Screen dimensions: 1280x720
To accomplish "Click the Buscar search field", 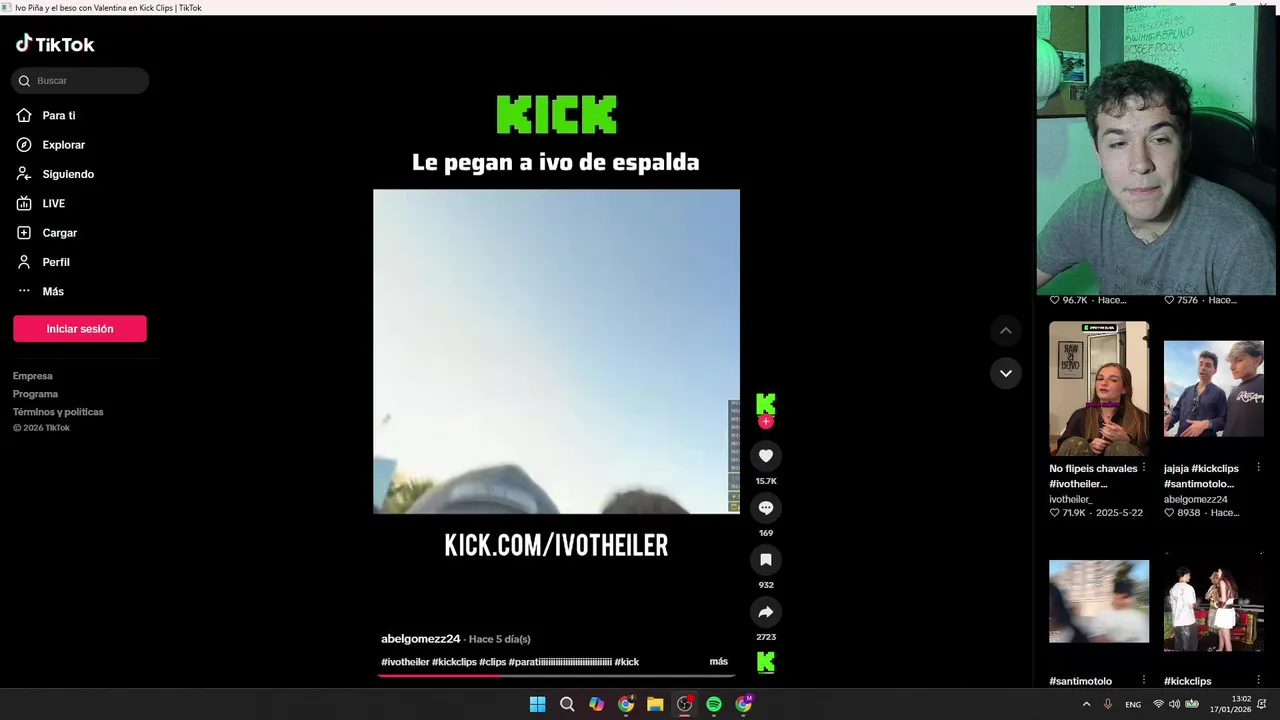I will coord(80,81).
